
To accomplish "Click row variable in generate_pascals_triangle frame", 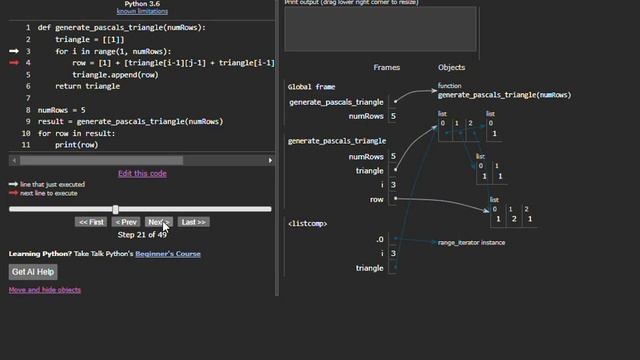I will click(x=377, y=199).
